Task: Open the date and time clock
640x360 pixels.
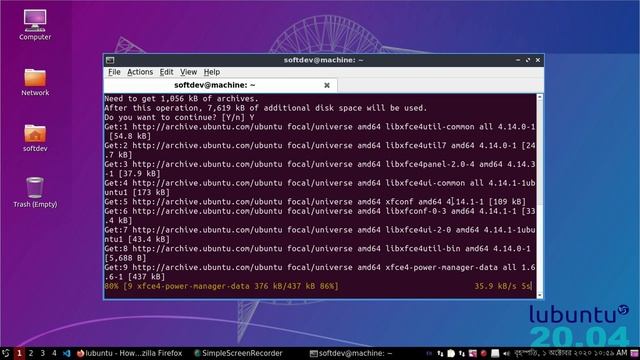Action: point(570,353)
